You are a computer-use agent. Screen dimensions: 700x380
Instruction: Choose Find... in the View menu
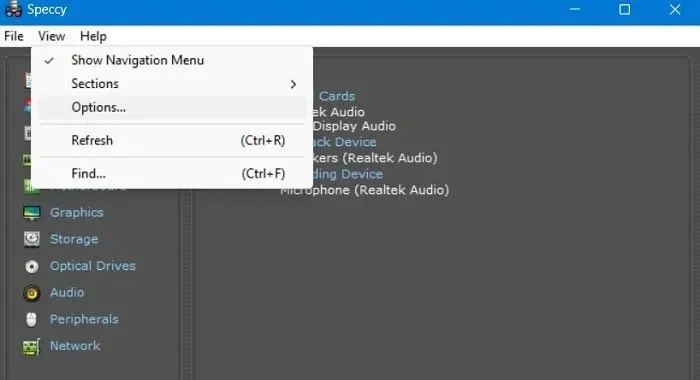(x=172, y=174)
